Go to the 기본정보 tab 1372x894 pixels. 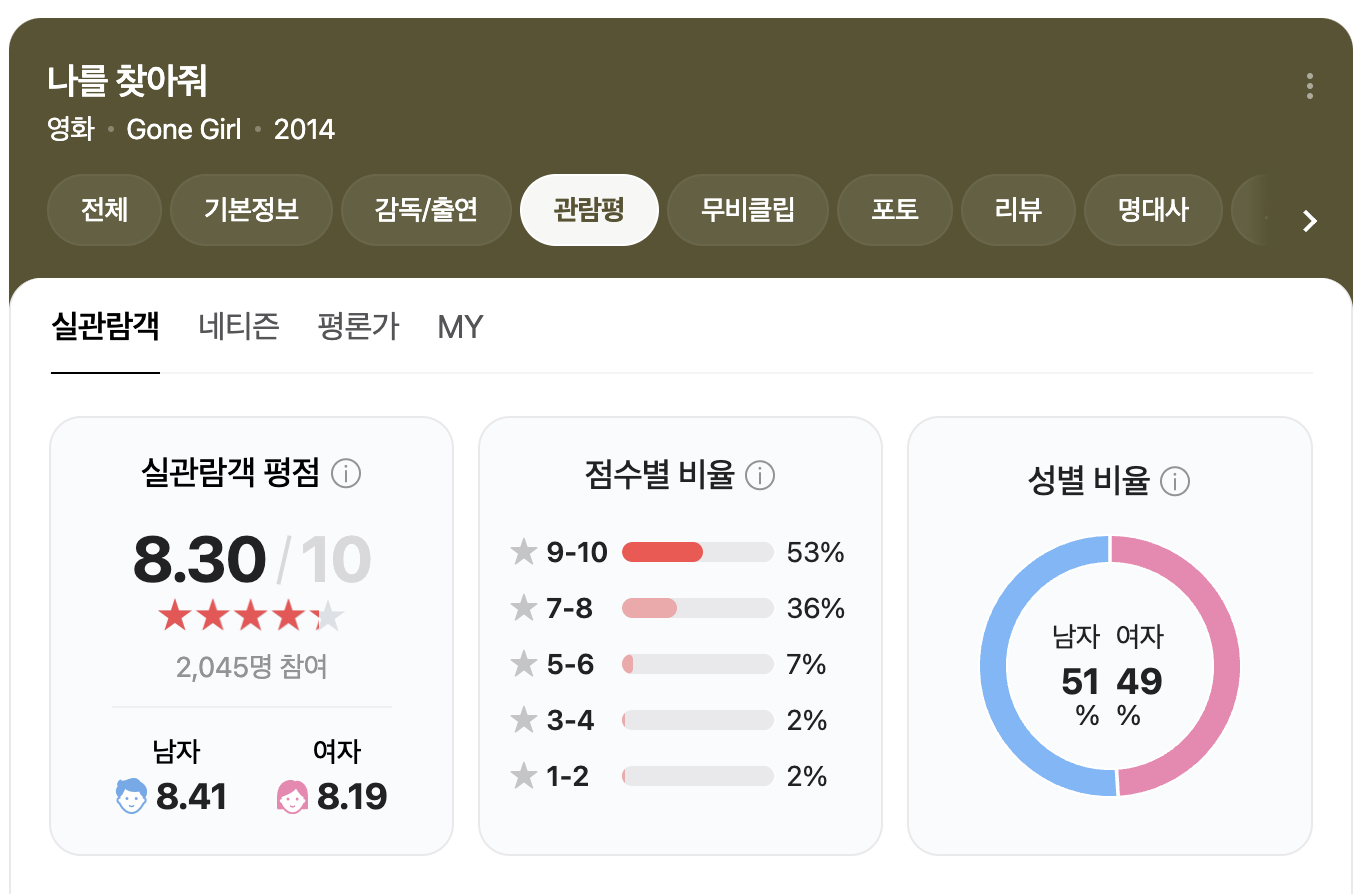[x=251, y=210]
